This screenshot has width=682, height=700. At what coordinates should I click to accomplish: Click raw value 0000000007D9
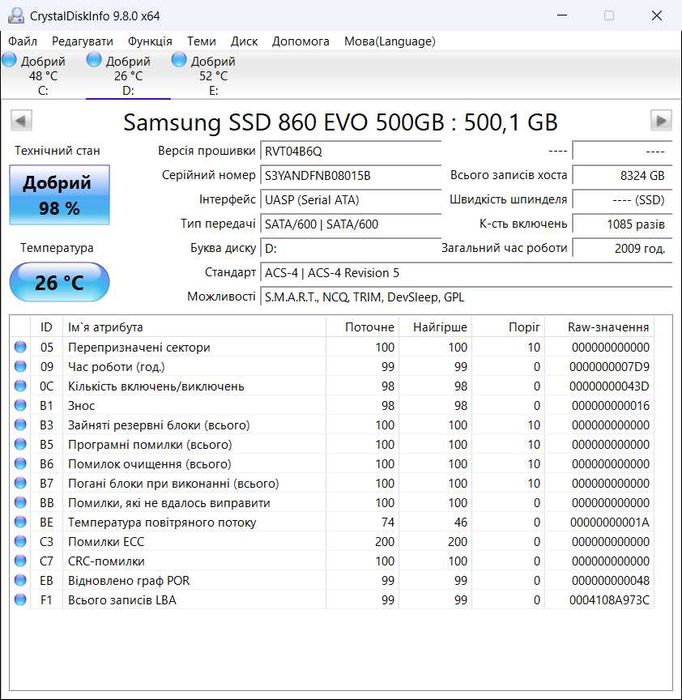tap(609, 367)
